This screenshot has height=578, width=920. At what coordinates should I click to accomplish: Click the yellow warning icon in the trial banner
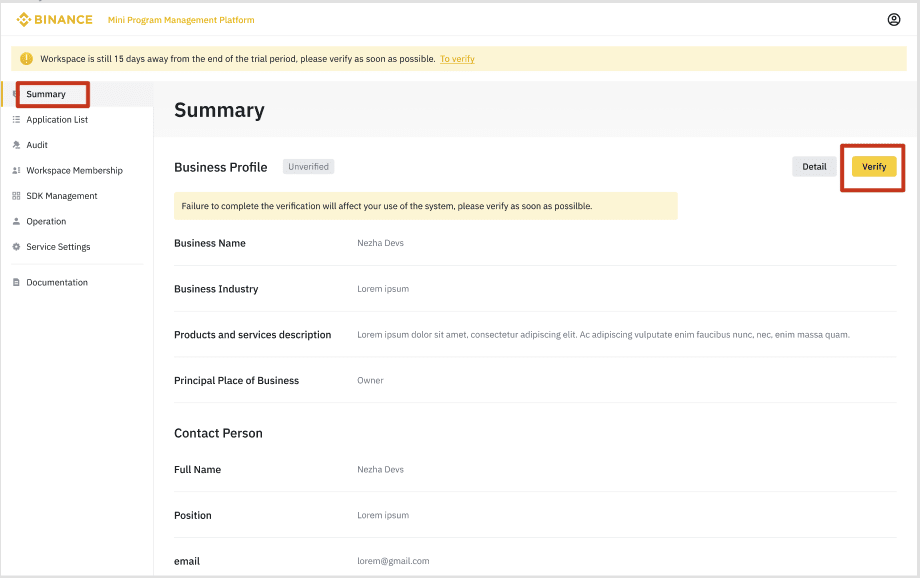point(26,59)
